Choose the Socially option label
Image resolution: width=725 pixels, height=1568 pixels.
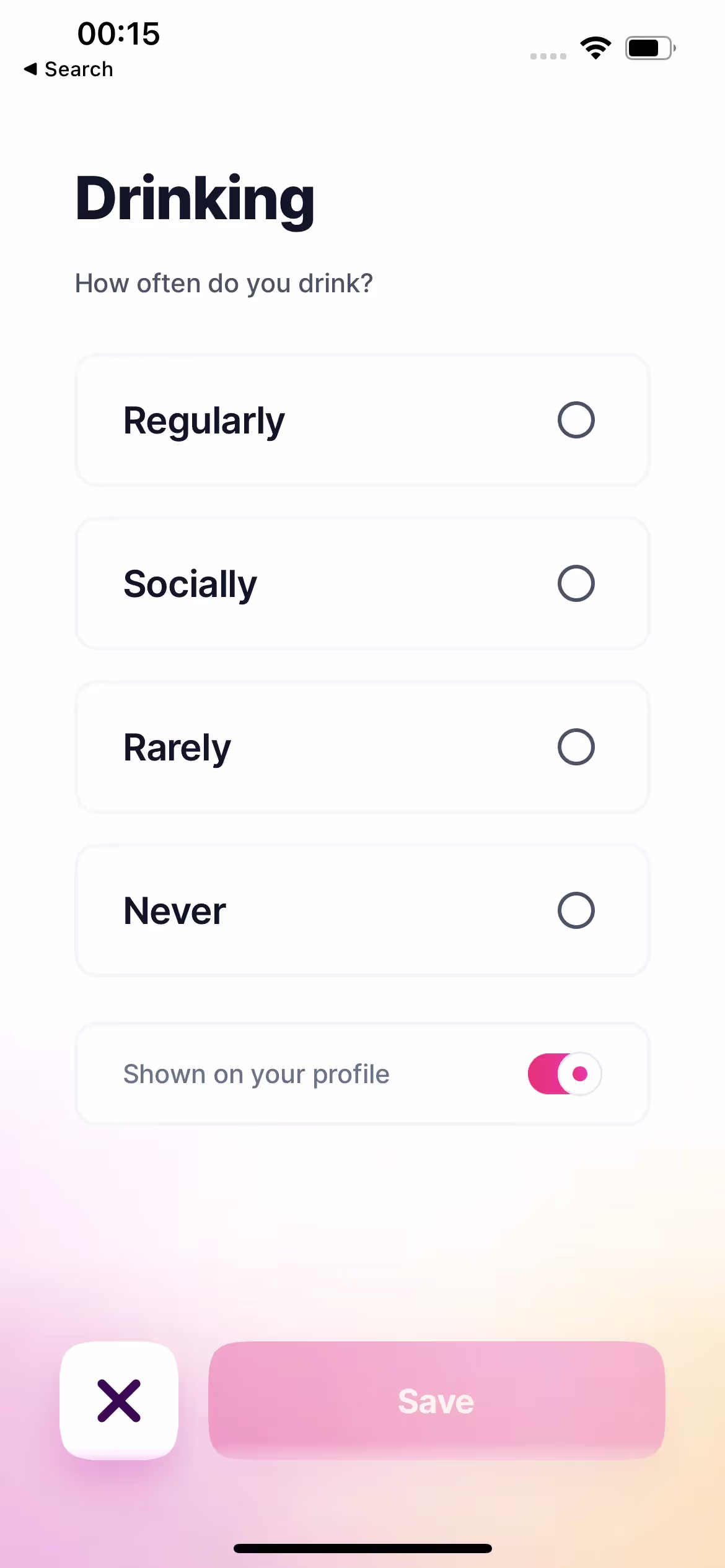point(190,585)
